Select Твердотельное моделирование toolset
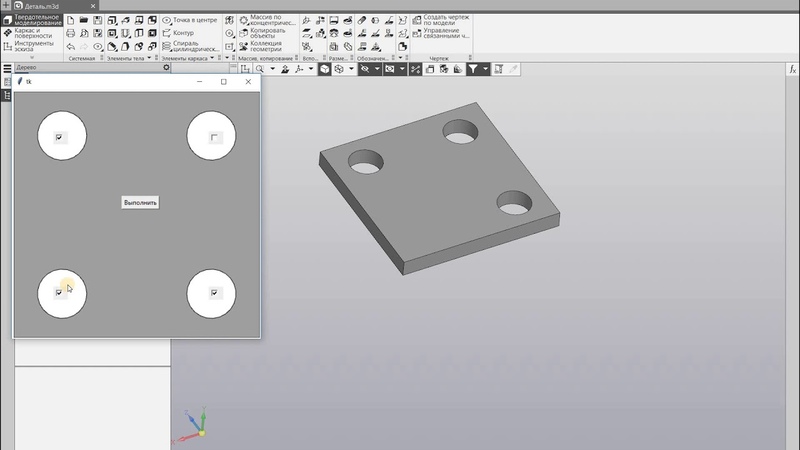The height and width of the screenshot is (450, 800). point(32,20)
